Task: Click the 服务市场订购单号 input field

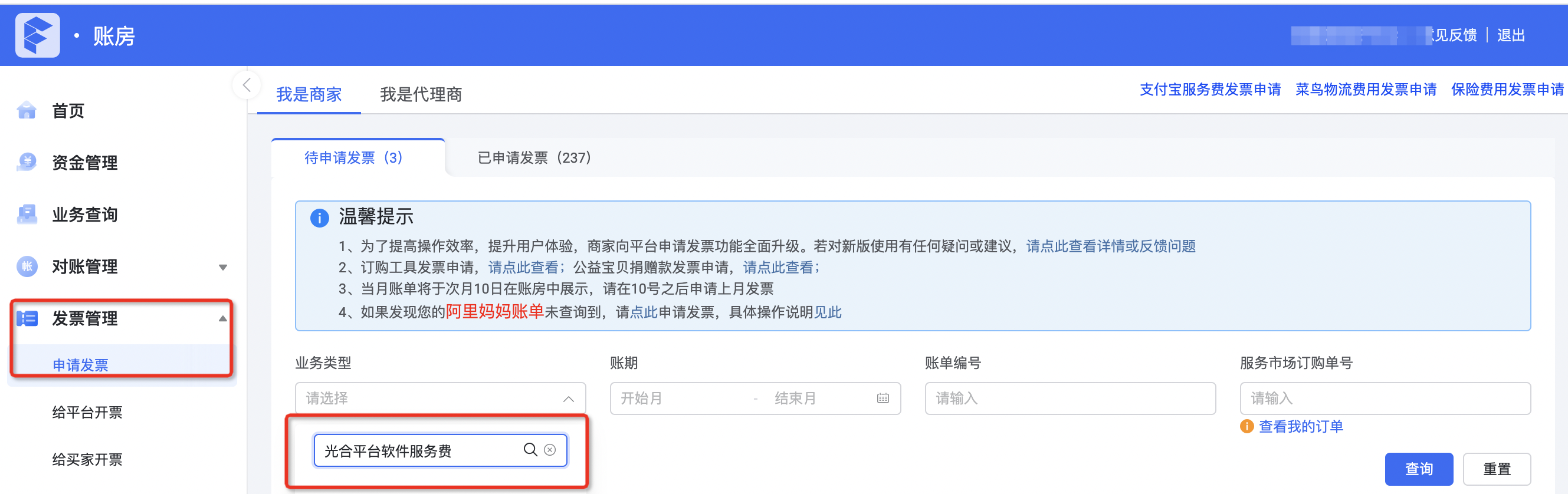Action: pos(1385,399)
